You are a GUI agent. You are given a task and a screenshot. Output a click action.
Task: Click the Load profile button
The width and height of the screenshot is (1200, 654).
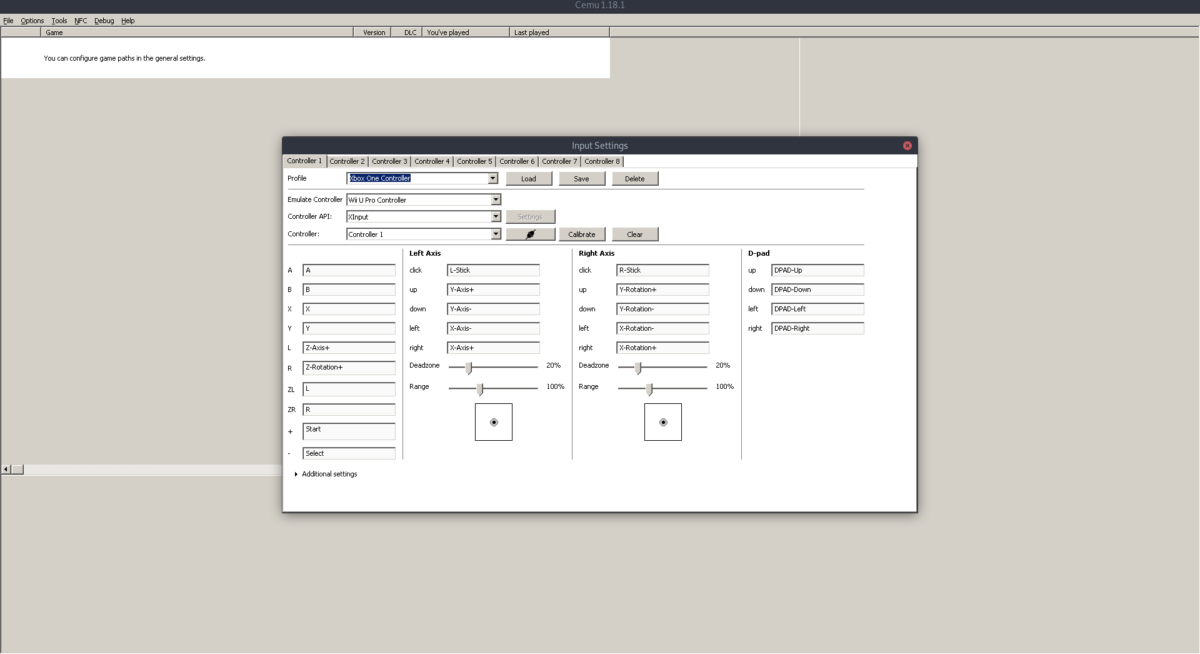click(x=529, y=179)
